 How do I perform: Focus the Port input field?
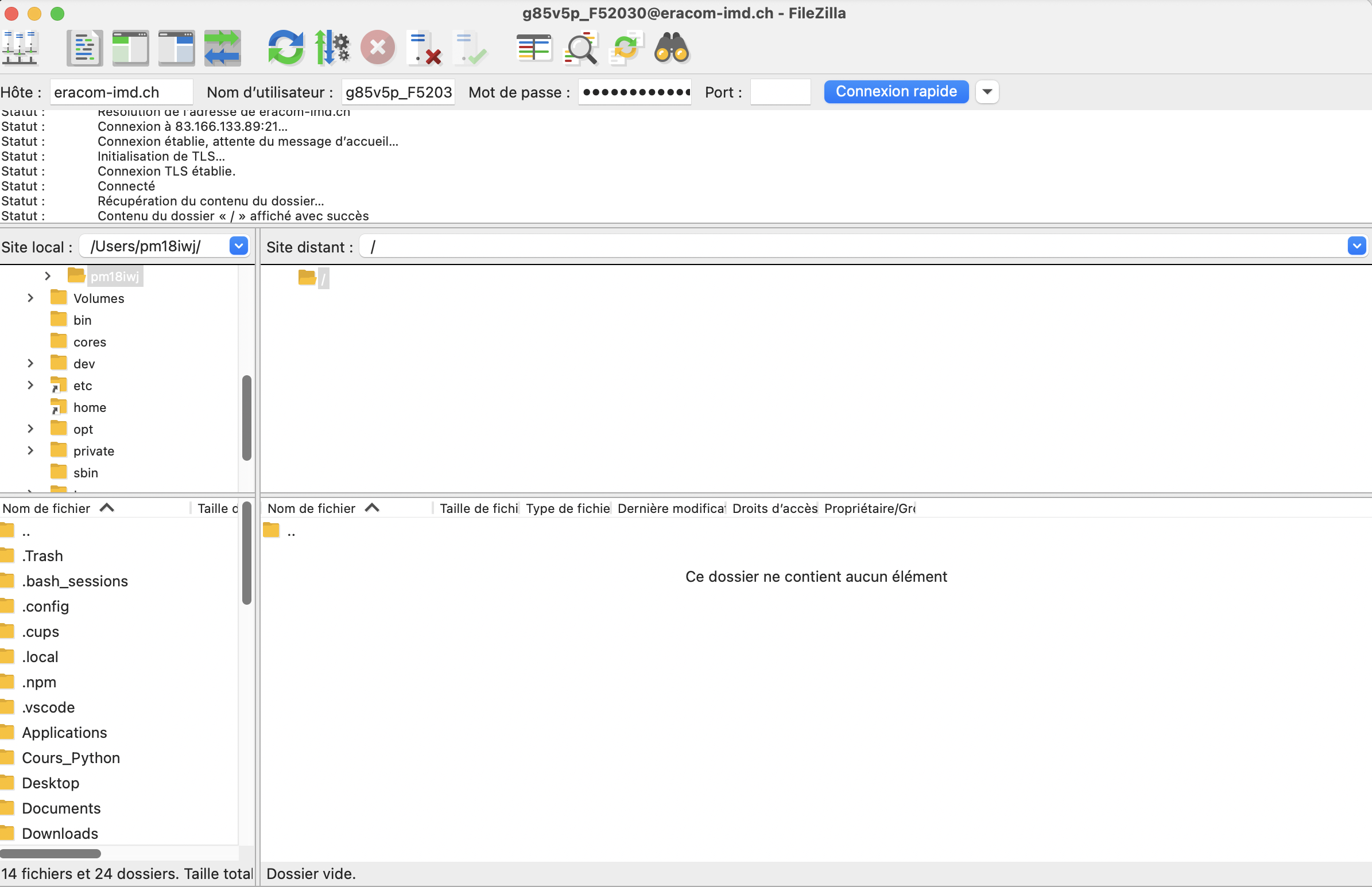pyautogui.click(x=780, y=92)
